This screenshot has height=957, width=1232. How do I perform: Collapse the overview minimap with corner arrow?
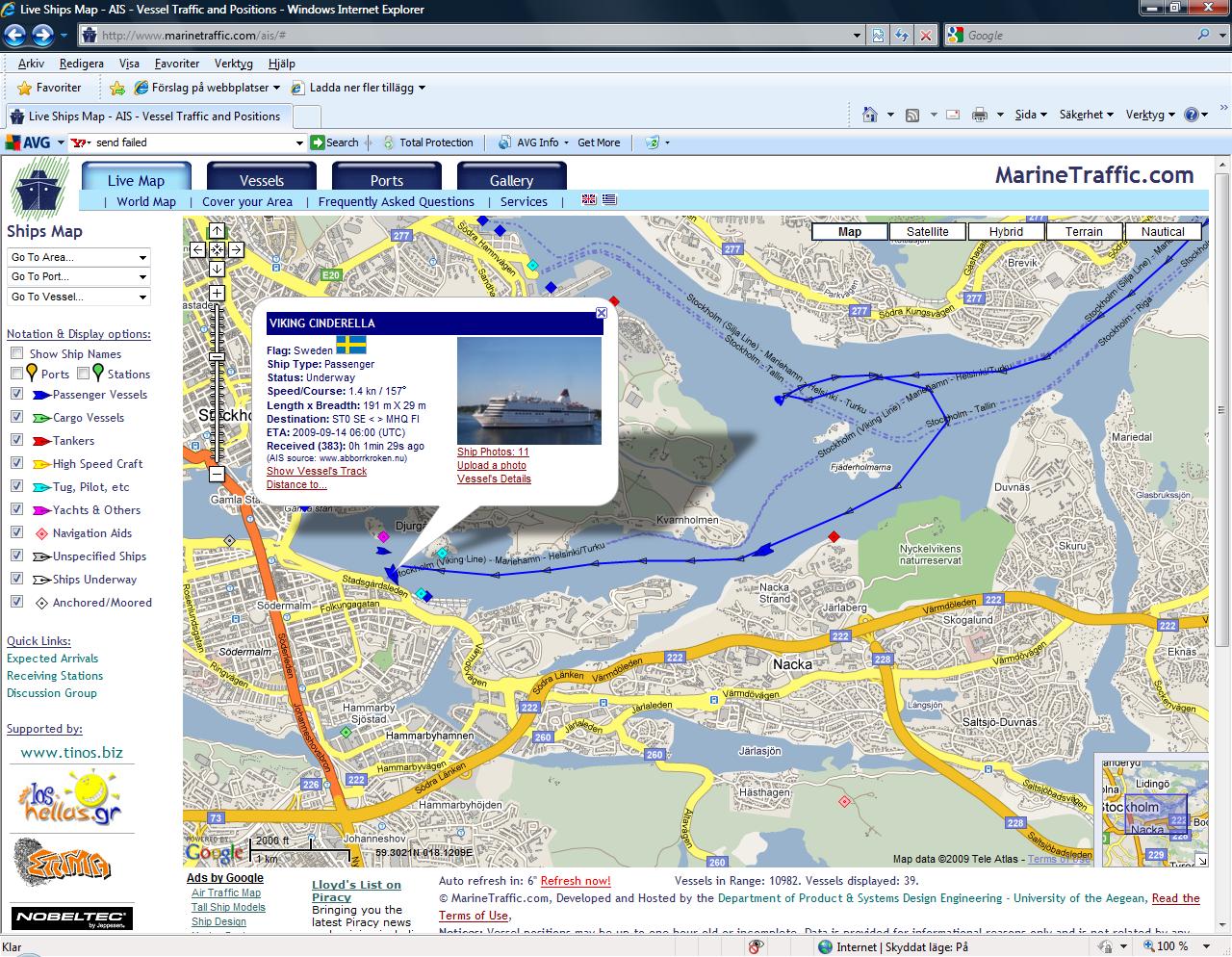(x=1201, y=860)
